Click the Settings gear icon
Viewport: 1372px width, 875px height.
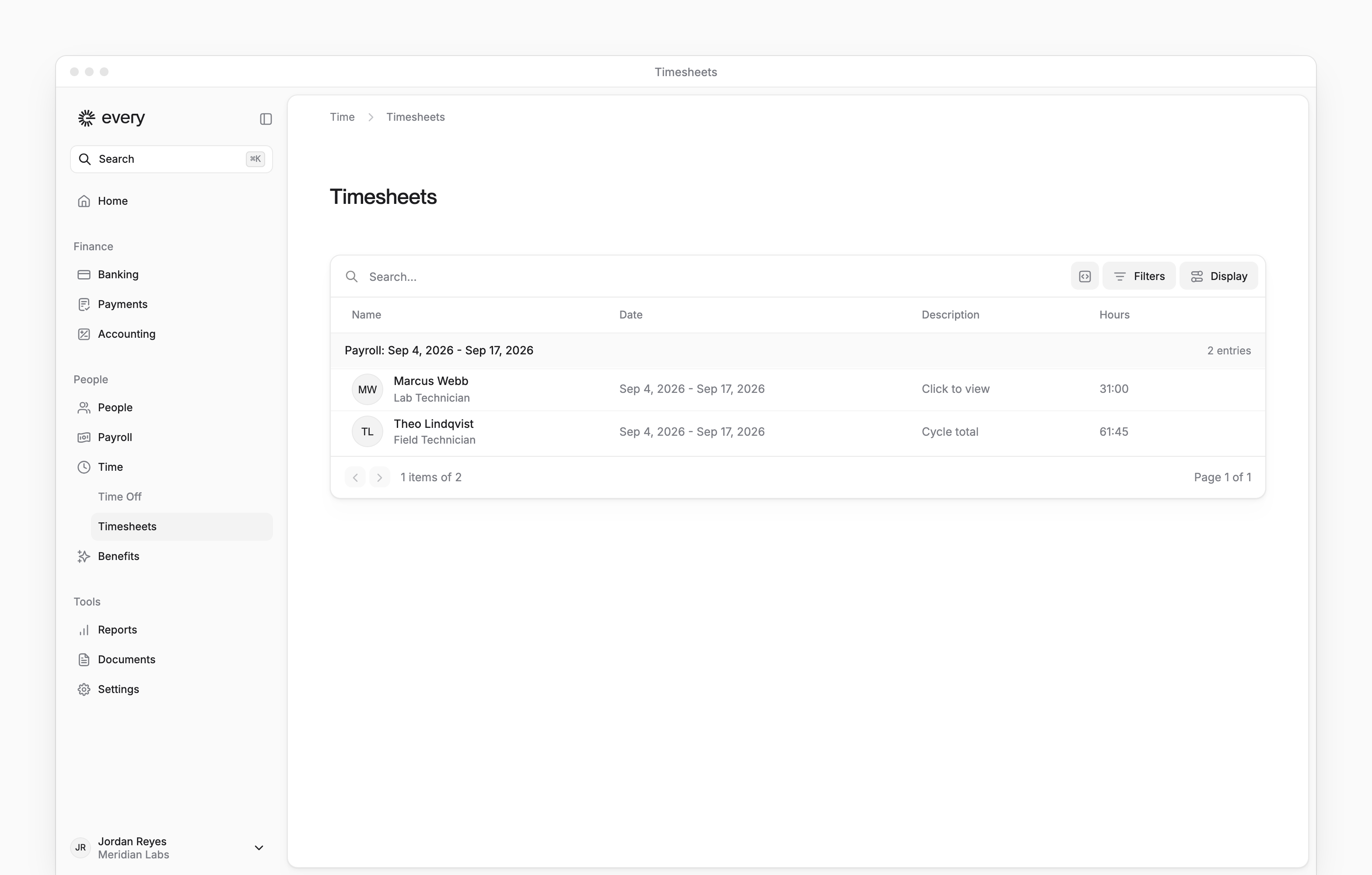point(84,689)
